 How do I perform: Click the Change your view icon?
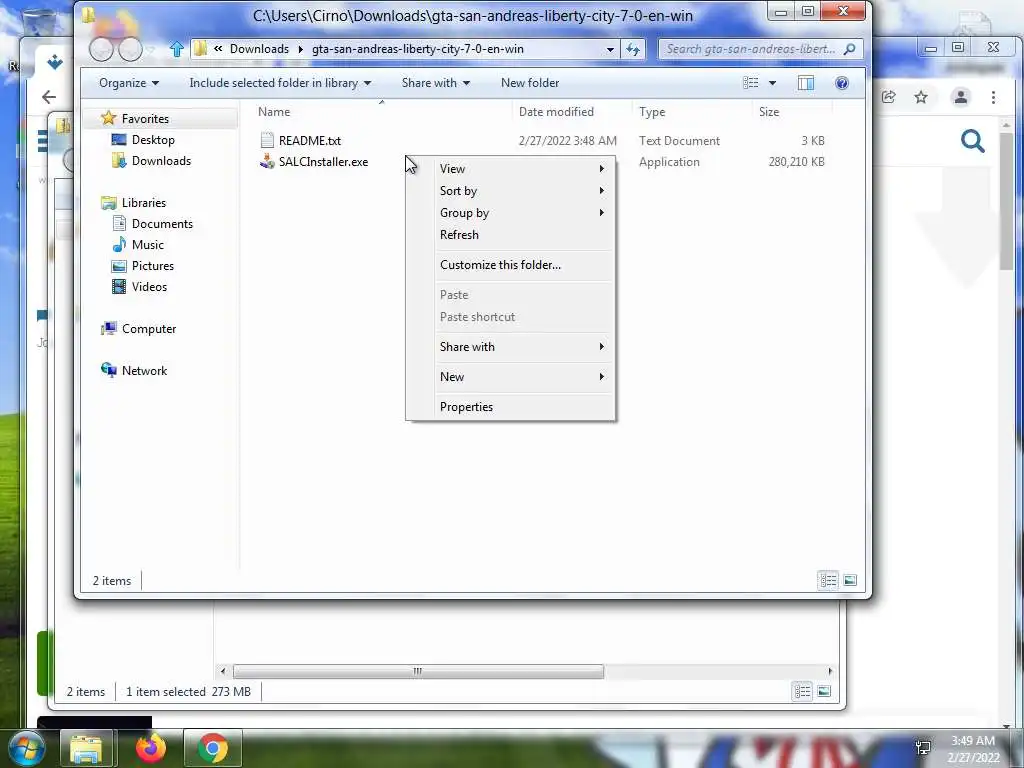click(x=751, y=83)
